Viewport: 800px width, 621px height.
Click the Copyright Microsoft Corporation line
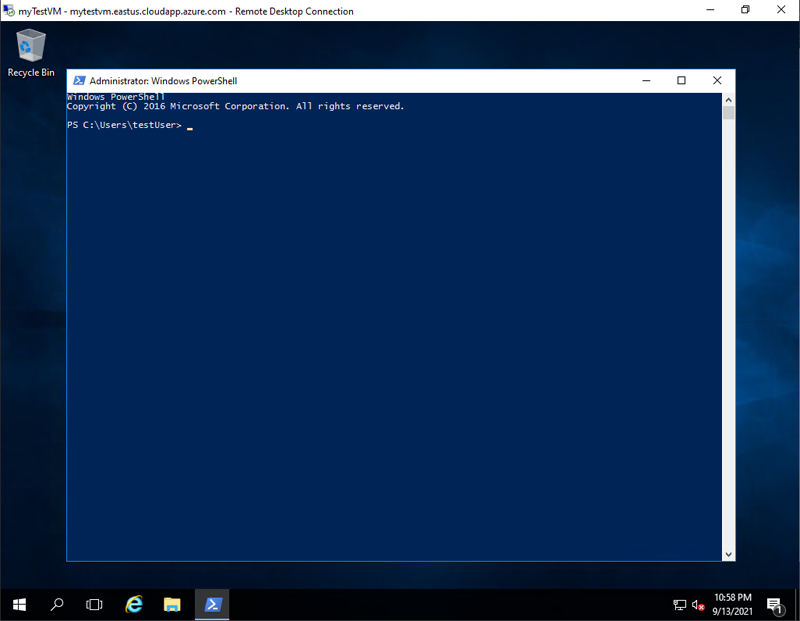pos(235,106)
